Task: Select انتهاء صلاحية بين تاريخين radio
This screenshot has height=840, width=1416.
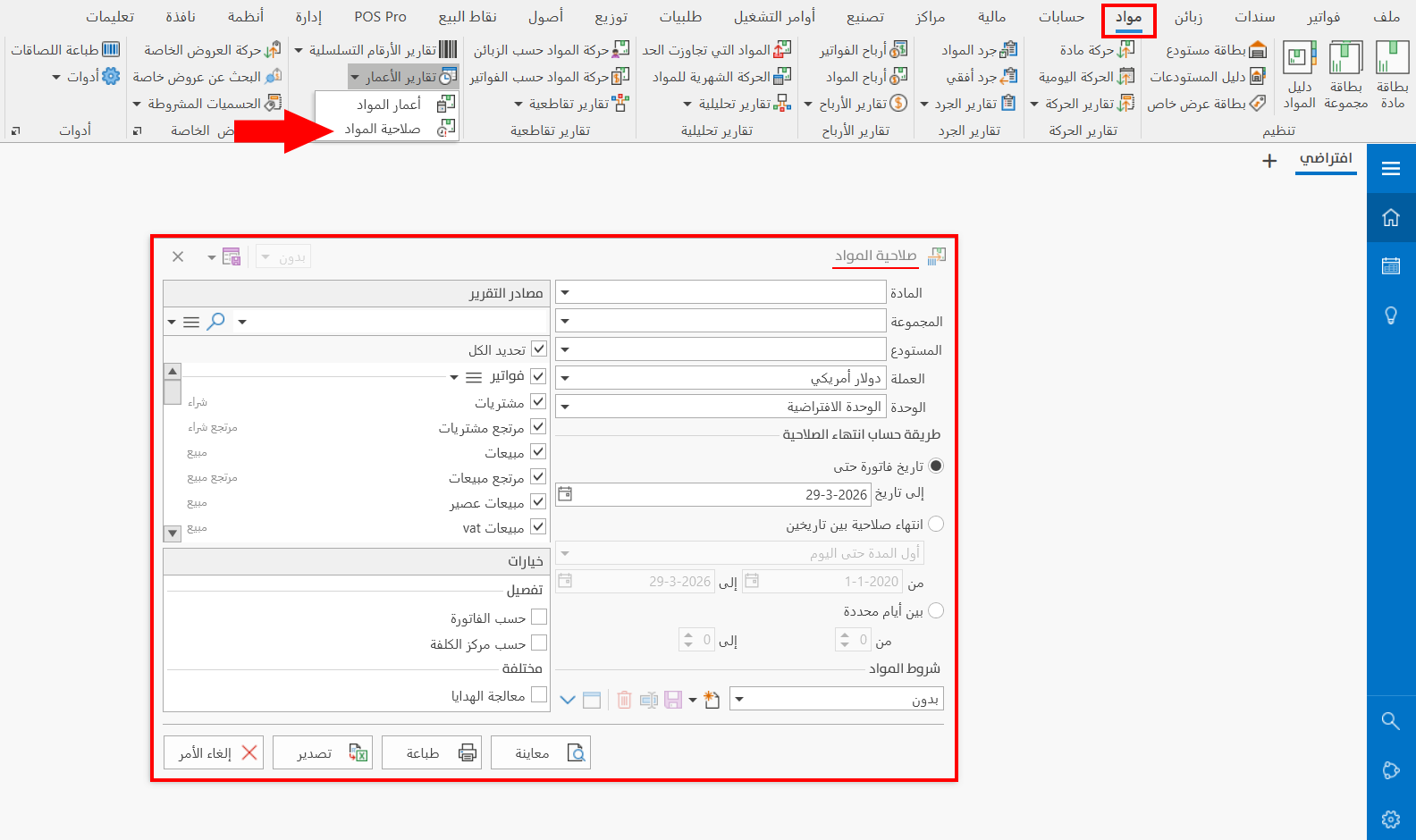Action: click(936, 524)
